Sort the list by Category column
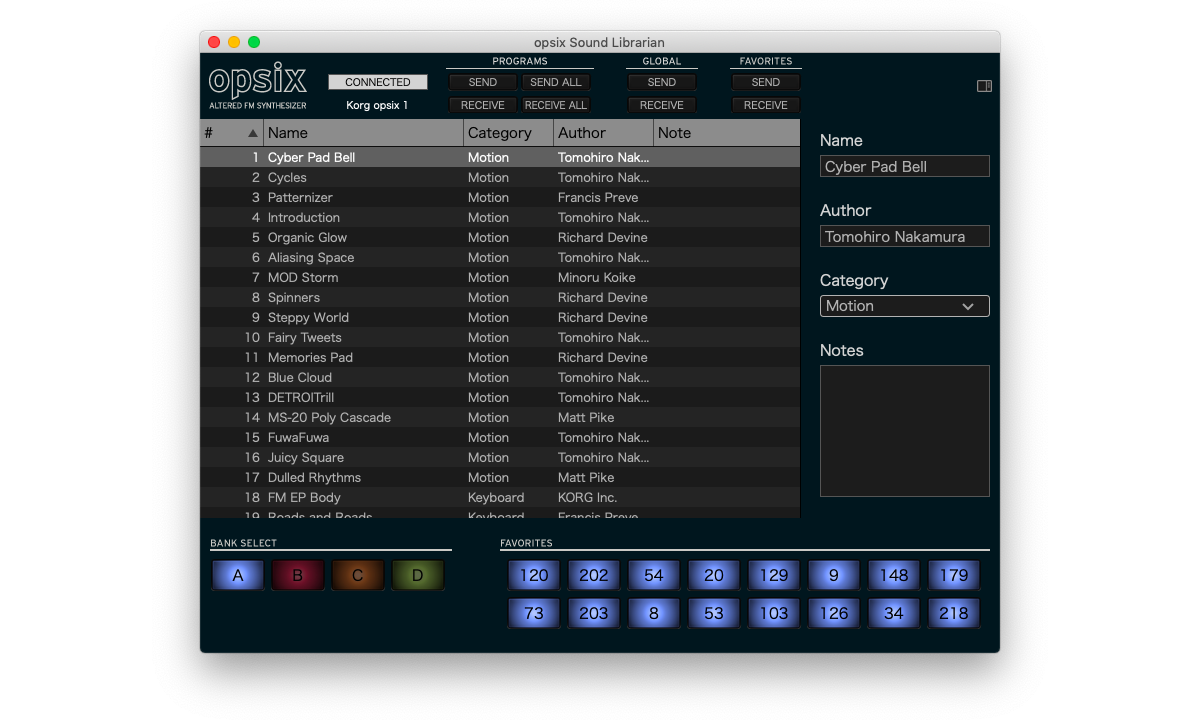This screenshot has width=1200, height=720. pyautogui.click(x=509, y=133)
